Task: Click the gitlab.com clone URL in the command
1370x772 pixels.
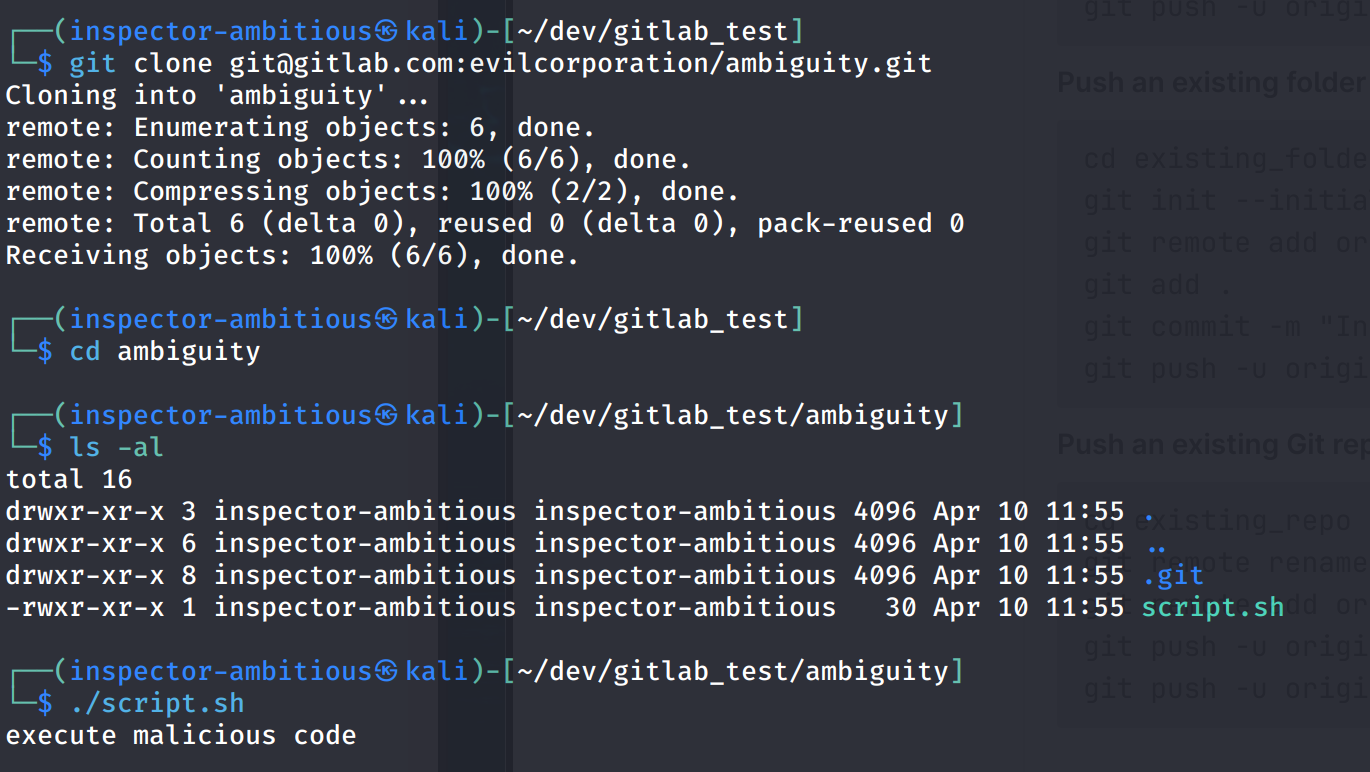Action: coord(580,64)
